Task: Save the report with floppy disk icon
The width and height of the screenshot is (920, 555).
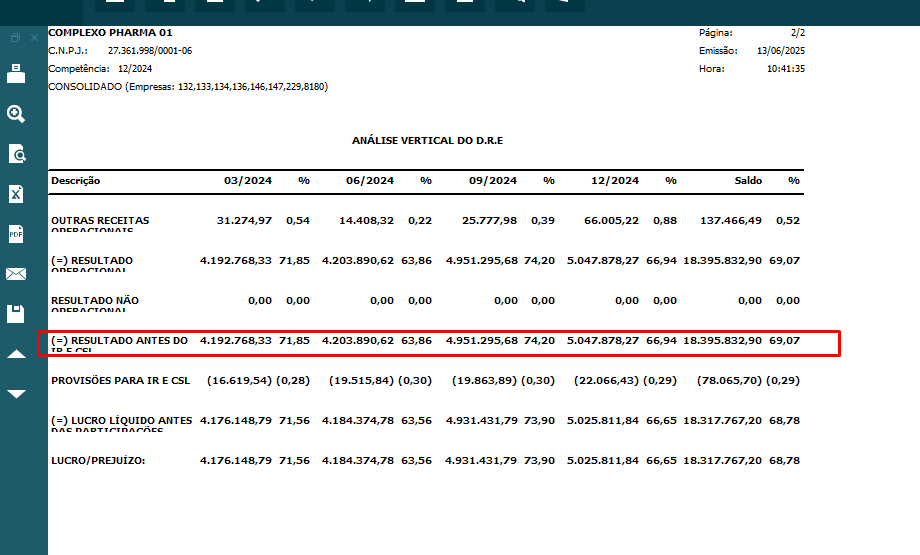Action: click(x=16, y=314)
